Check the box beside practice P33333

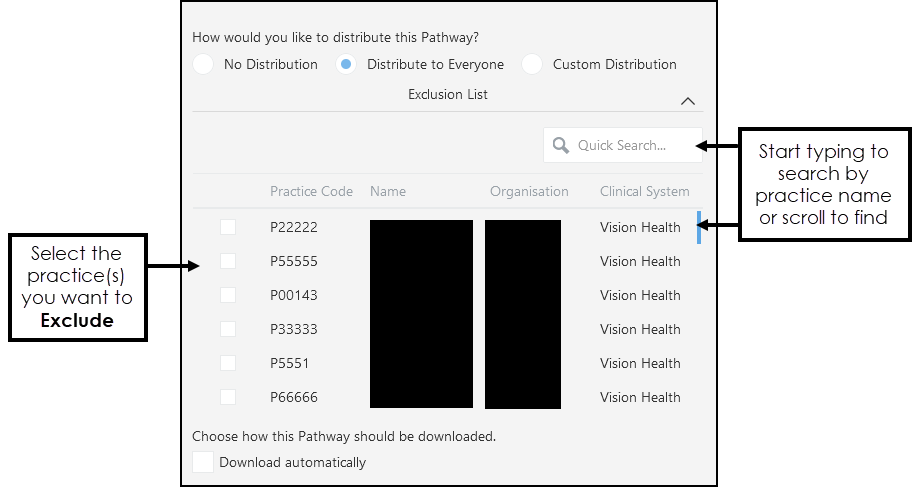(x=228, y=329)
